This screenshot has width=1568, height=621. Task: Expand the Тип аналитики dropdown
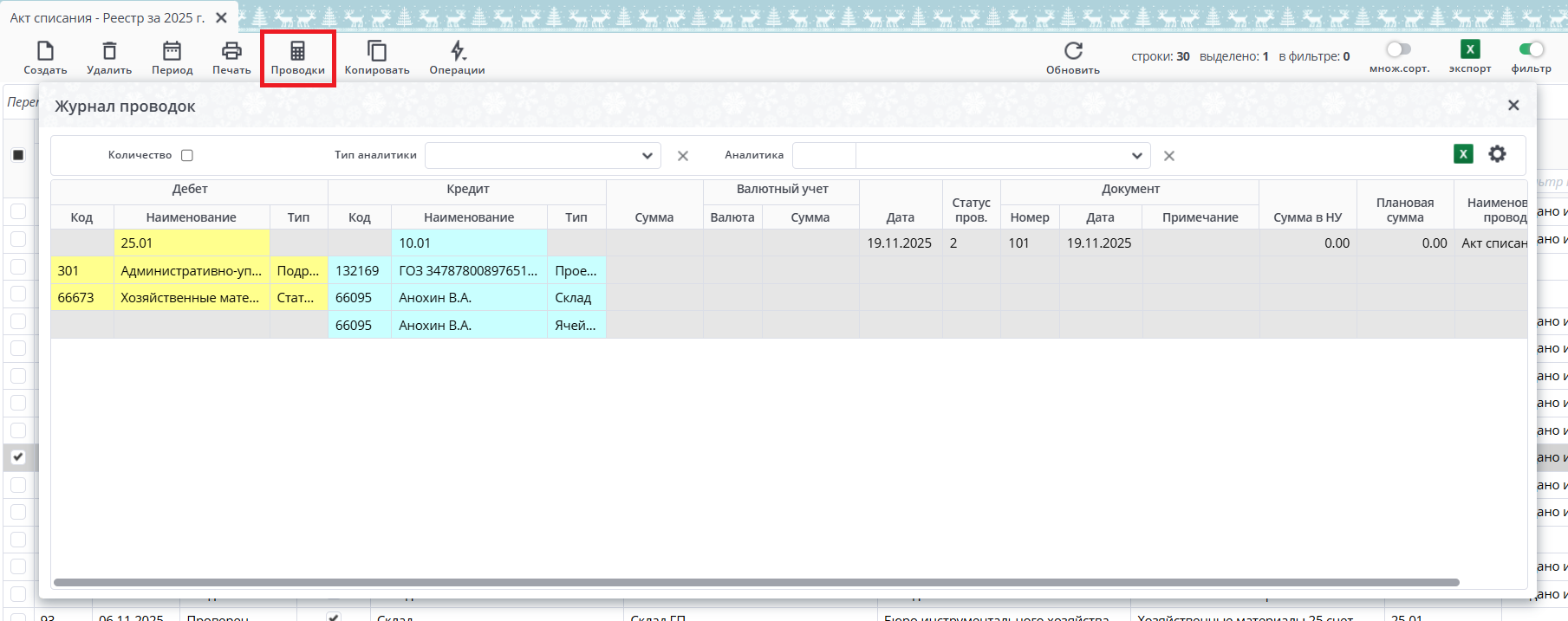tap(647, 156)
